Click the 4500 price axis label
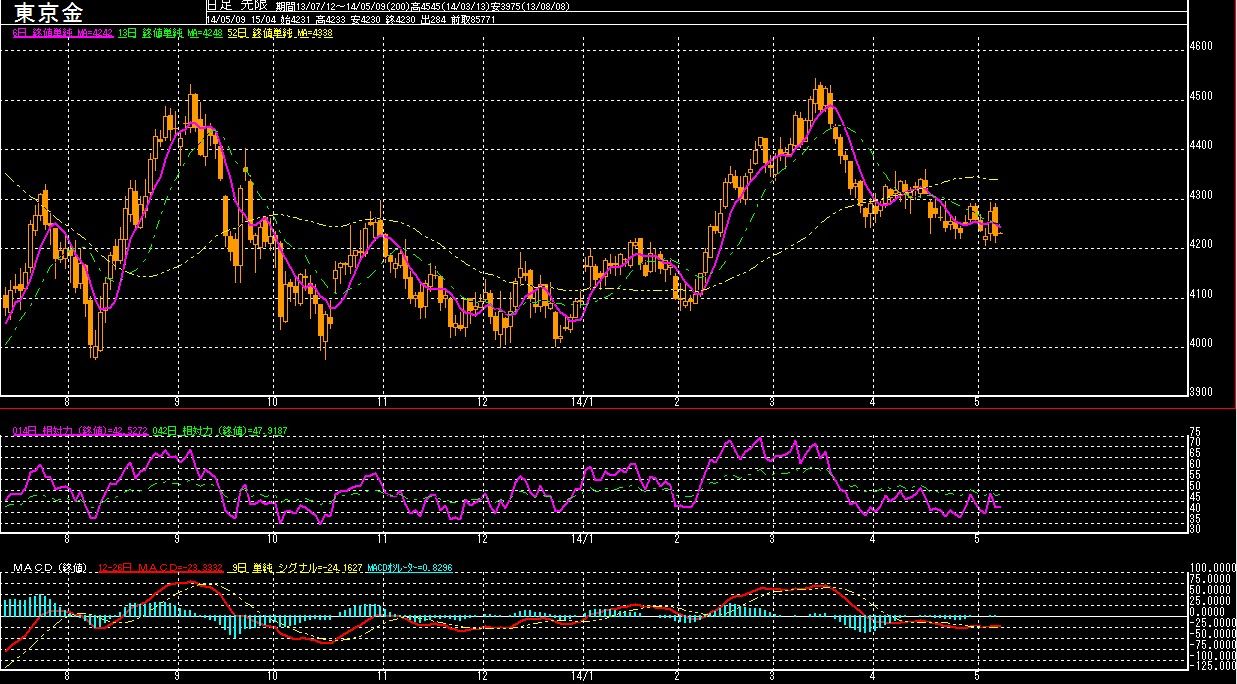The width and height of the screenshot is (1237, 684). (x=1202, y=96)
